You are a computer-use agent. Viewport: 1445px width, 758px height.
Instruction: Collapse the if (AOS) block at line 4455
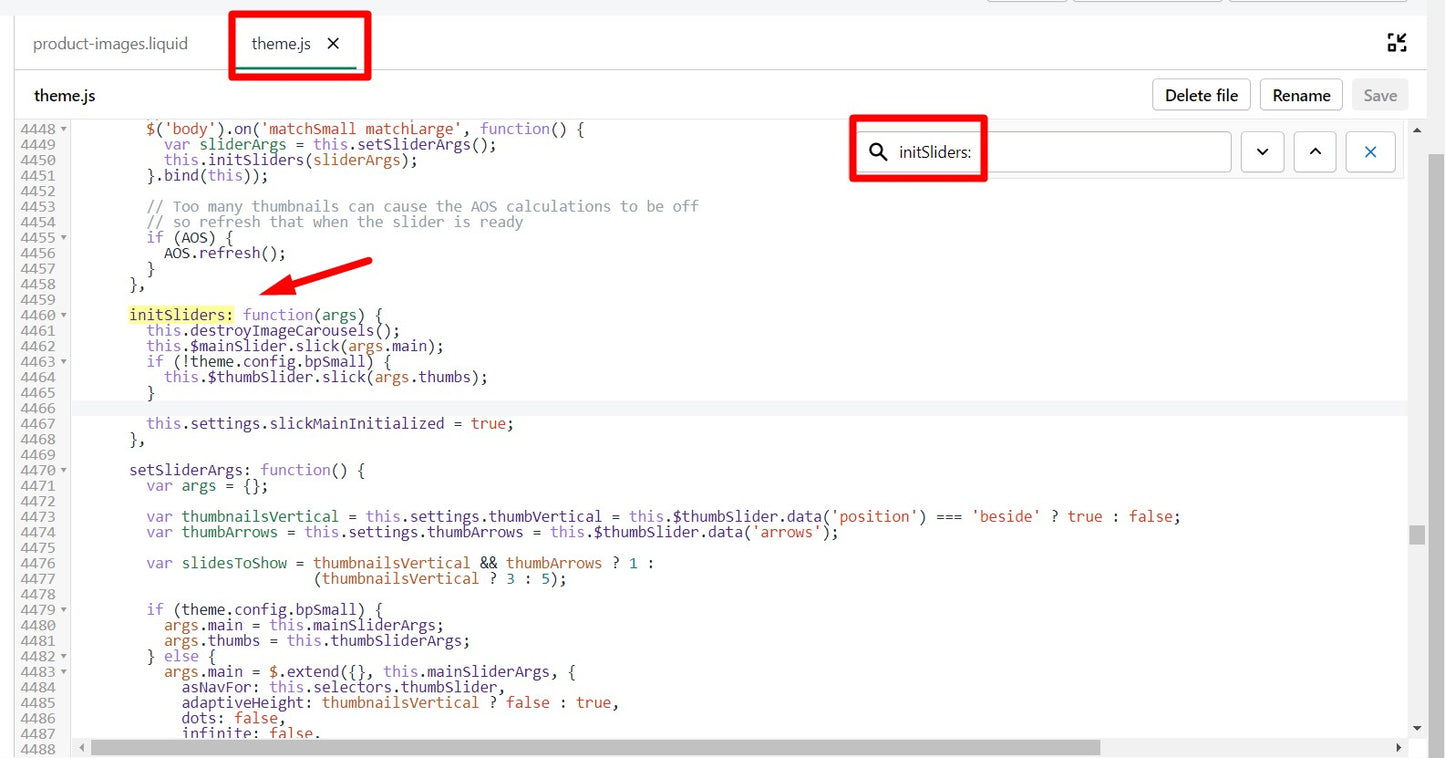pyautogui.click(x=64, y=238)
